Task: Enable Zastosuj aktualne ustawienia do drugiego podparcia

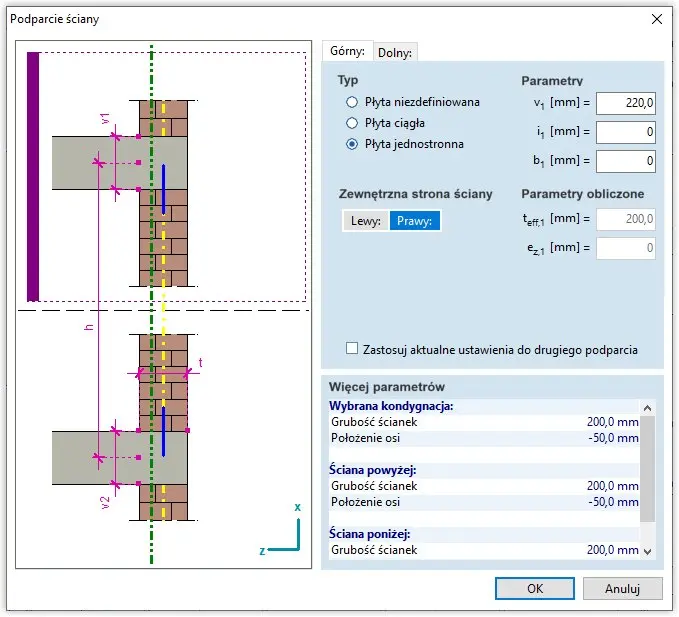Action: (352, 349)
